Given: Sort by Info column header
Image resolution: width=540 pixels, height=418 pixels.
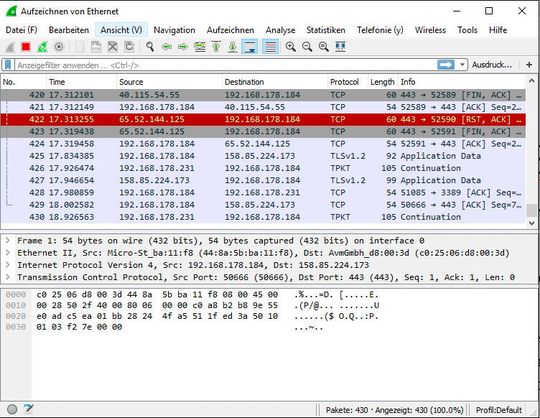Looking at the screenshot, I should click(x=461, y=82).
